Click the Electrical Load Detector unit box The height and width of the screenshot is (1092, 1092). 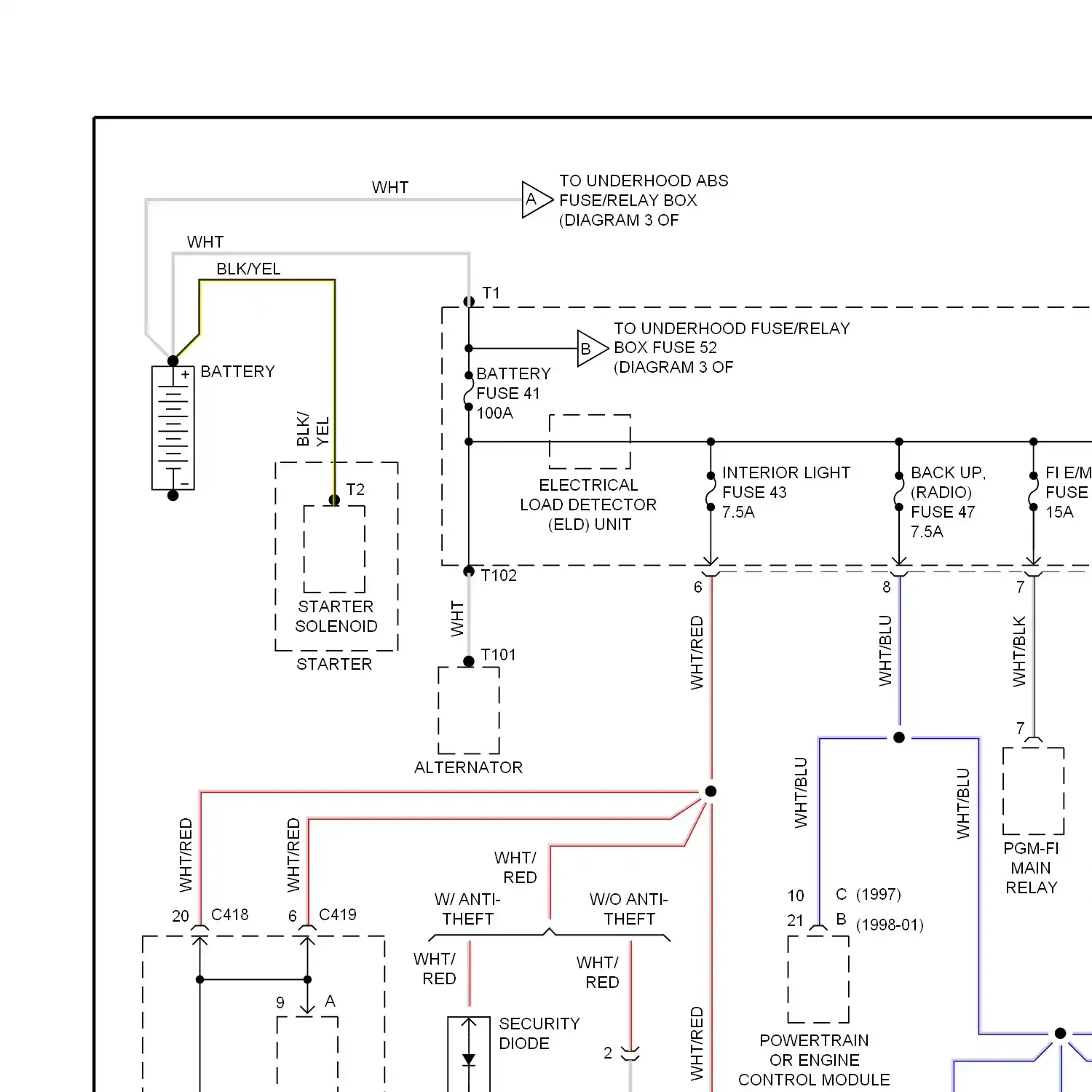click(590, 442)
